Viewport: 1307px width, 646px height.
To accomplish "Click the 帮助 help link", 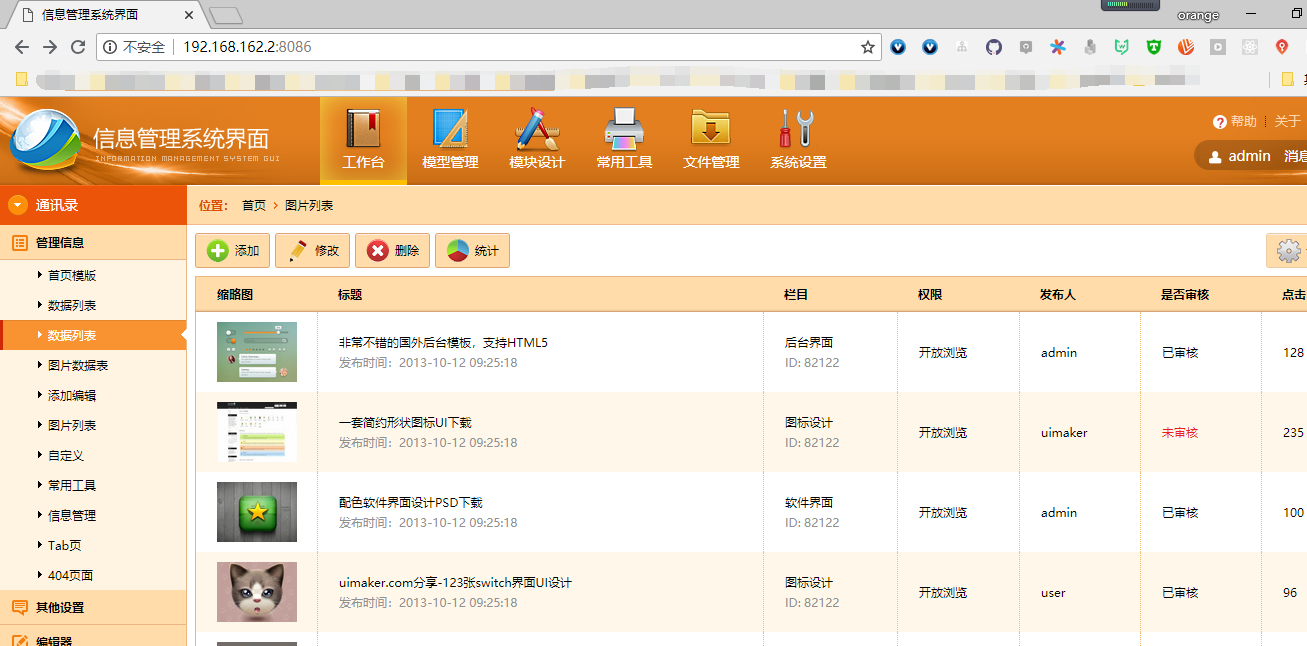I will coord(1235,122).
